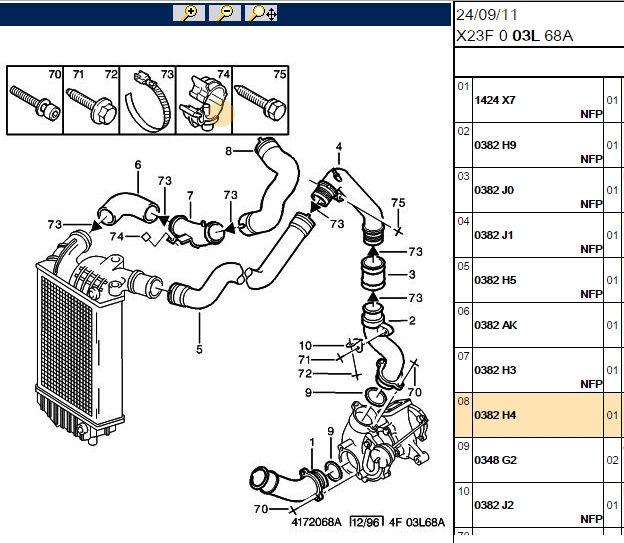Click callout number 8 on diagram
The height and width of the screenshot is (543, 624).
[228, 151]
